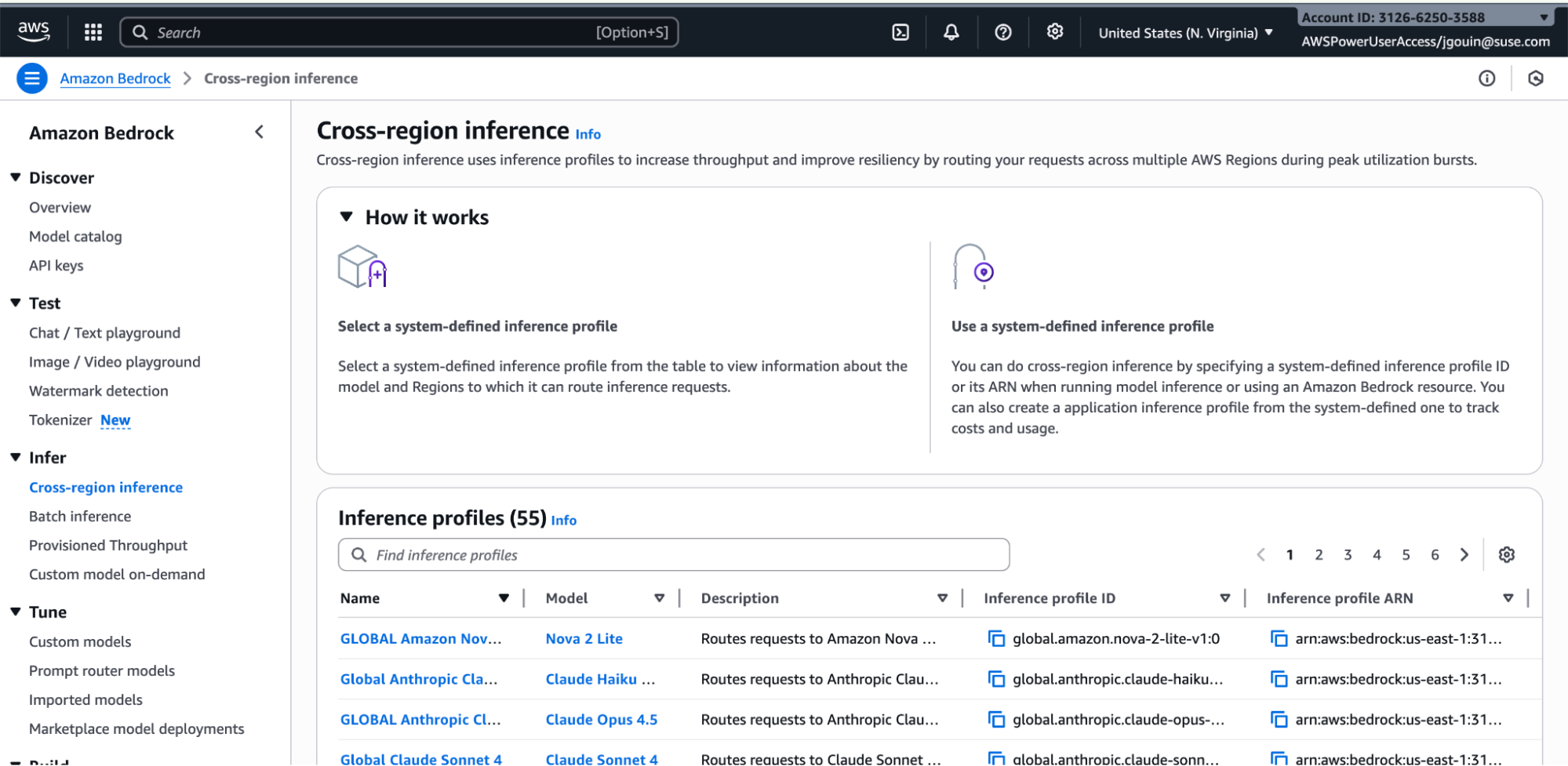Open the Info link beside Cross-region inference
The image size is (1568, 766).
click(x=588, y=133)
